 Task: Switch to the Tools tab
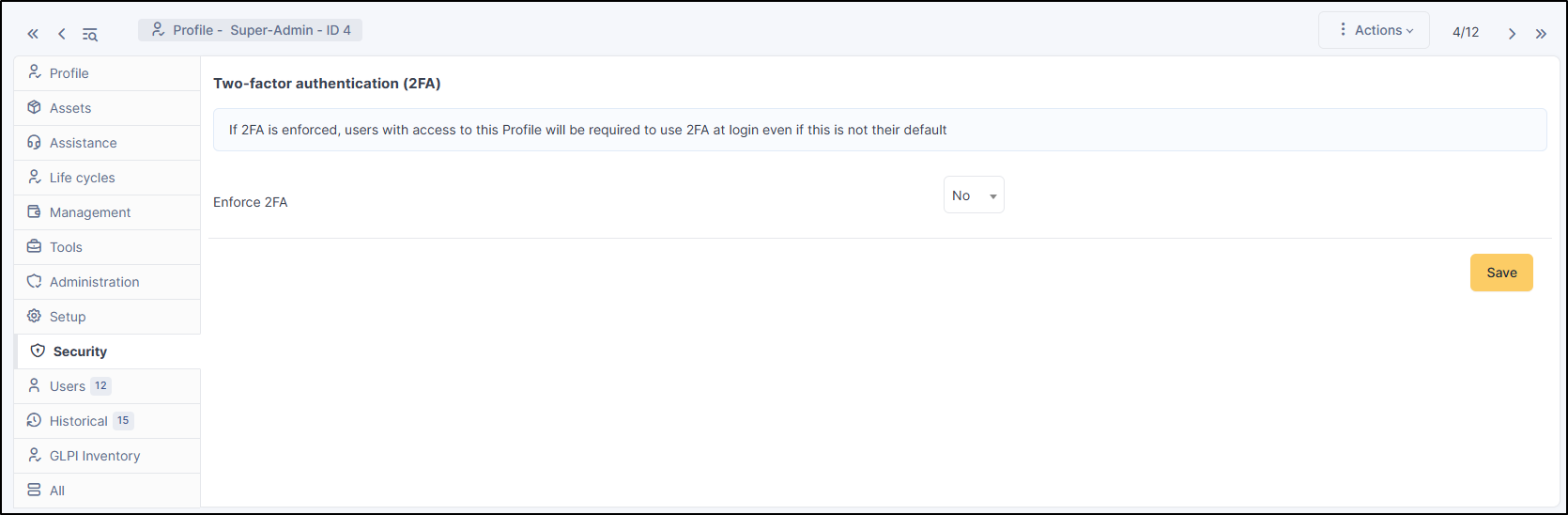[x=66, y=247]
